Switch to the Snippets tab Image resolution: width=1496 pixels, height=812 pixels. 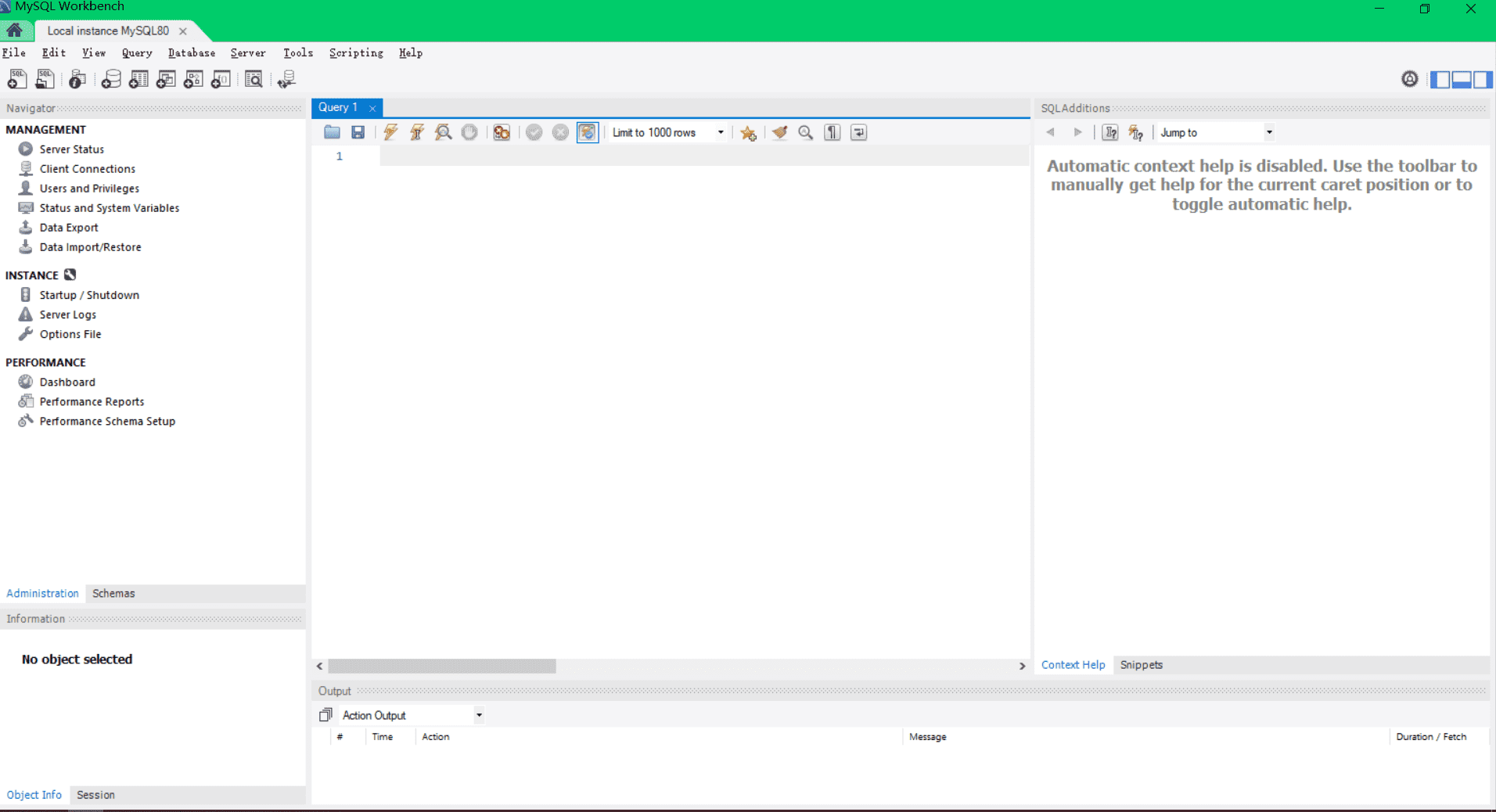click(x=1141, y=665)
